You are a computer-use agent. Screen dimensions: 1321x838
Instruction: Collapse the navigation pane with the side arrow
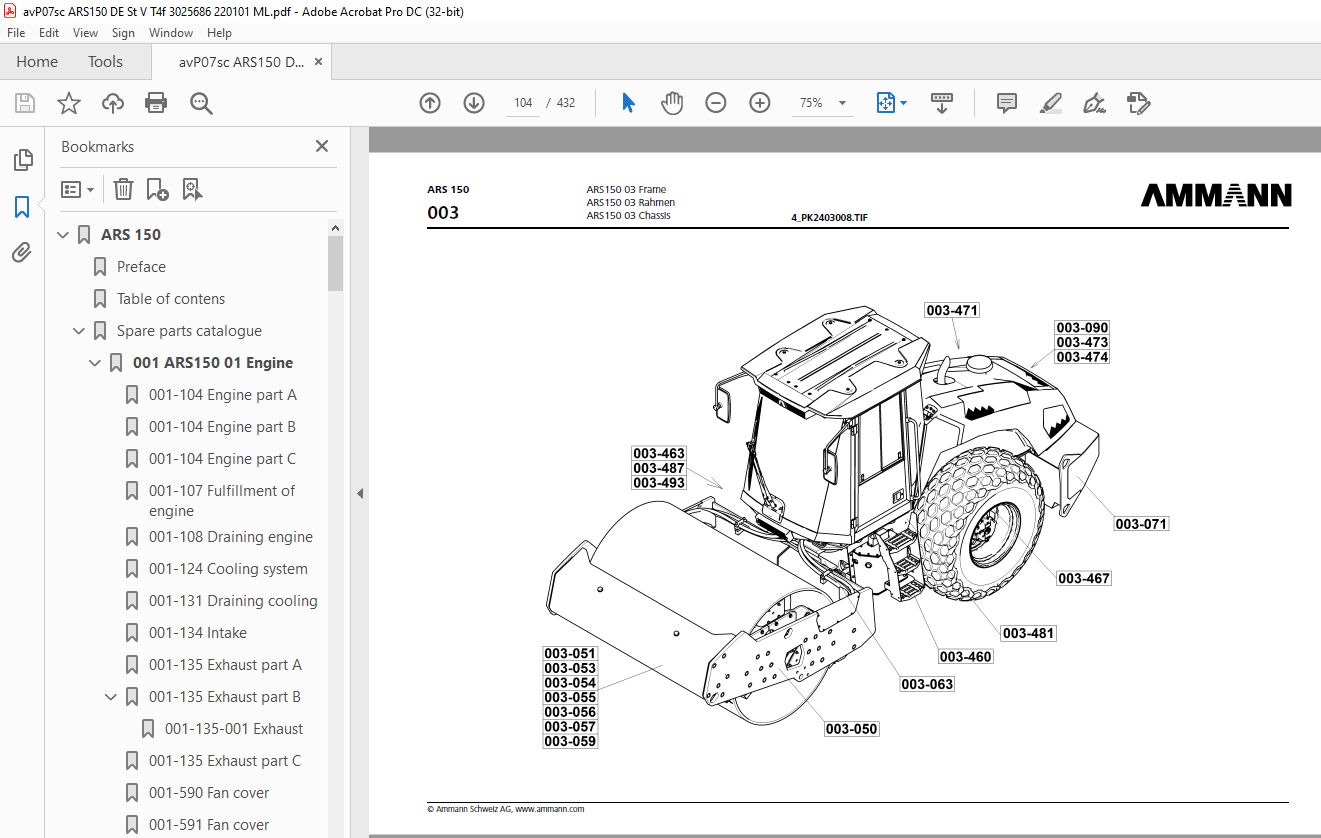pos(360,493)
